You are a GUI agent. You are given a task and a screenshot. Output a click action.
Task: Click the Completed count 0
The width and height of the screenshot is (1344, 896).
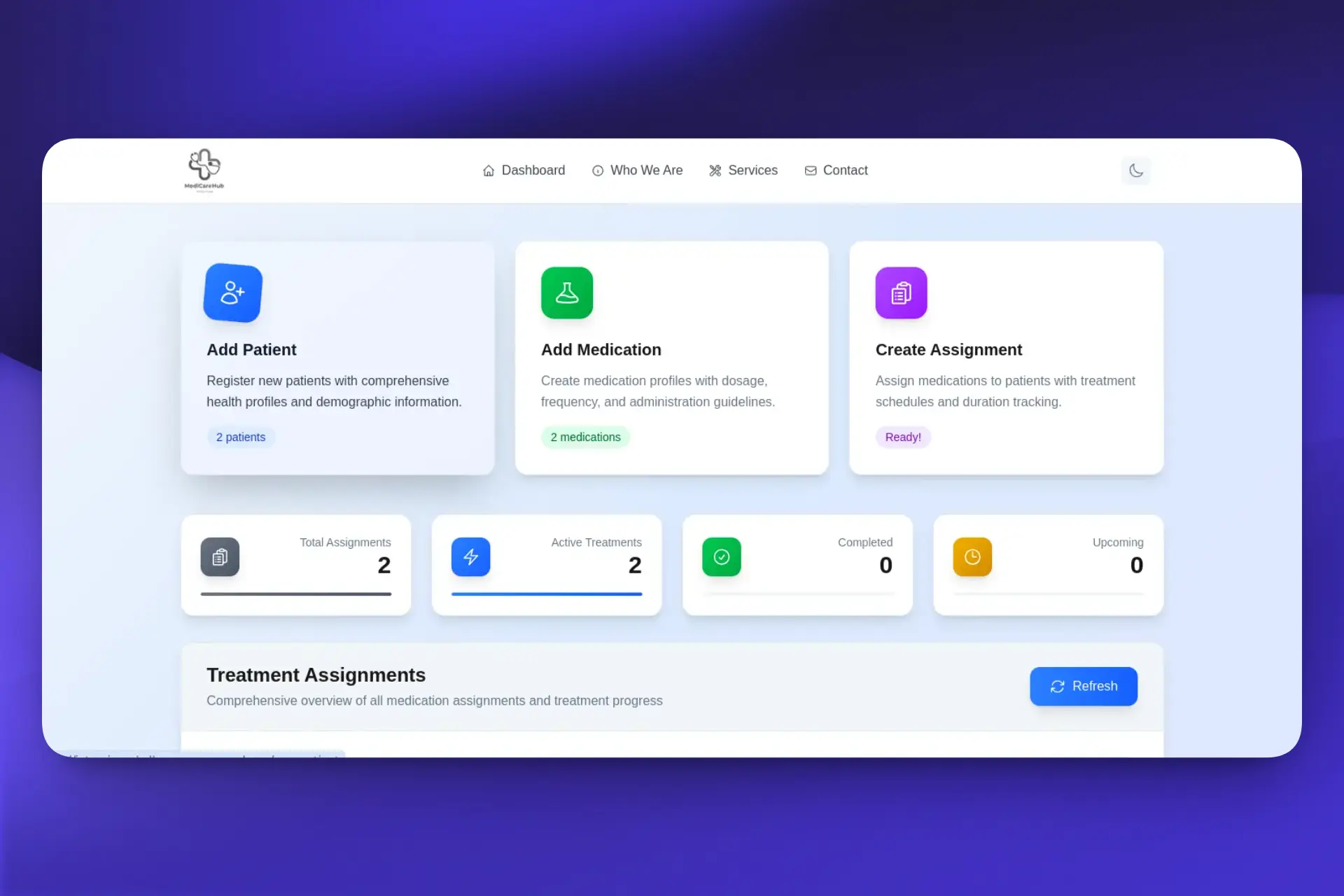pos(886,565)
